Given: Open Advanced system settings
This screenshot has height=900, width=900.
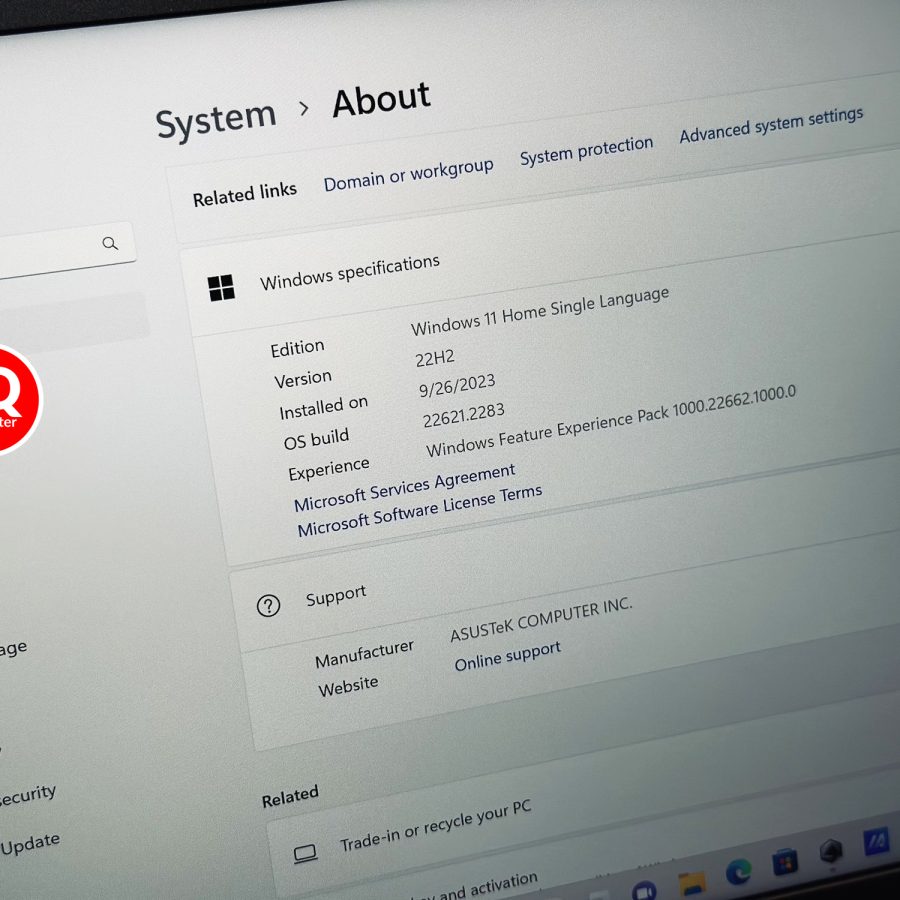Looking at the screenshot, I should 771,125.
